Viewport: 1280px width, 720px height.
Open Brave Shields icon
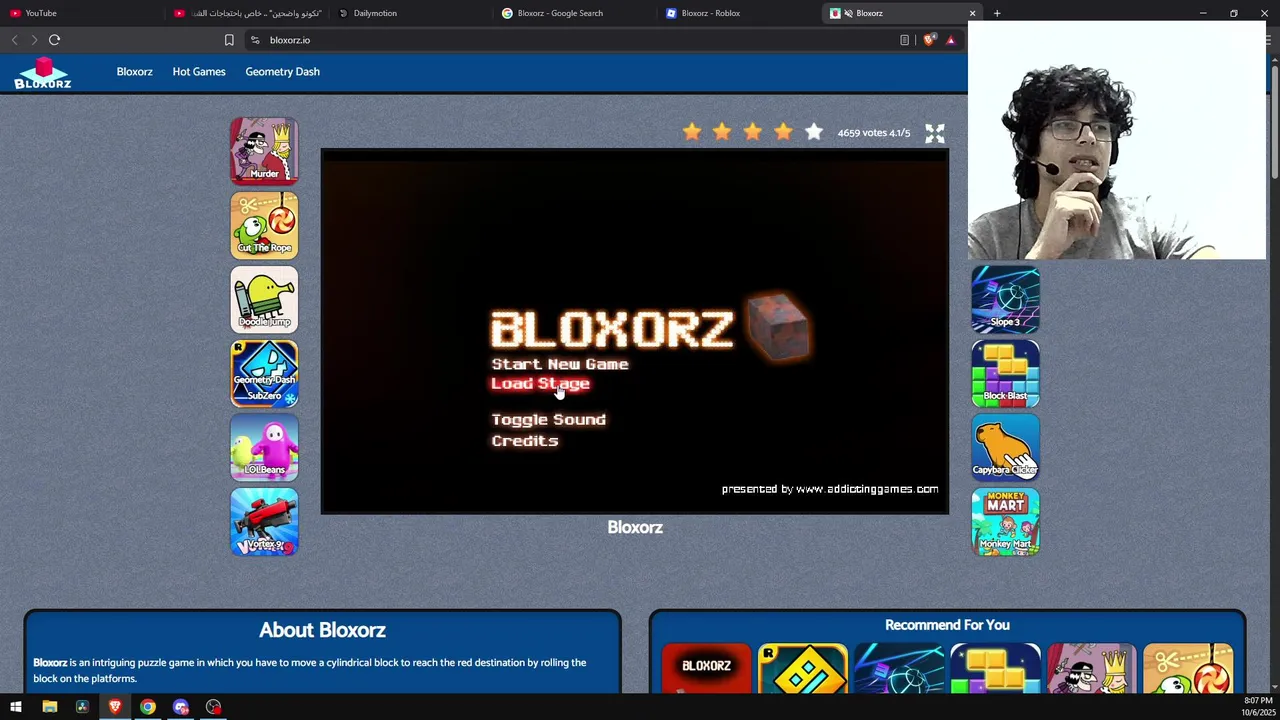929,40
